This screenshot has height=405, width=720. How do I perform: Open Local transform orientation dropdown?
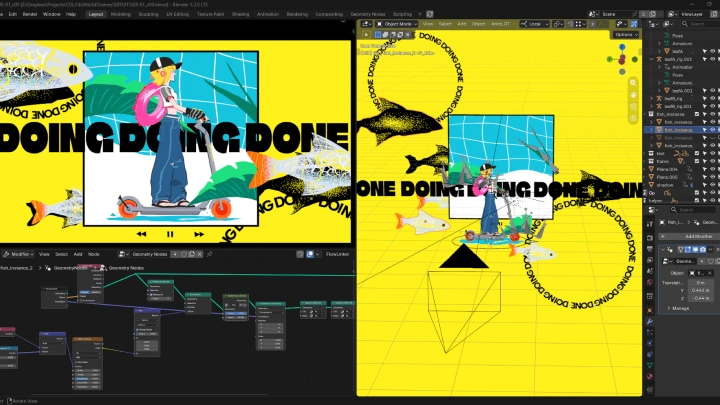534,24
